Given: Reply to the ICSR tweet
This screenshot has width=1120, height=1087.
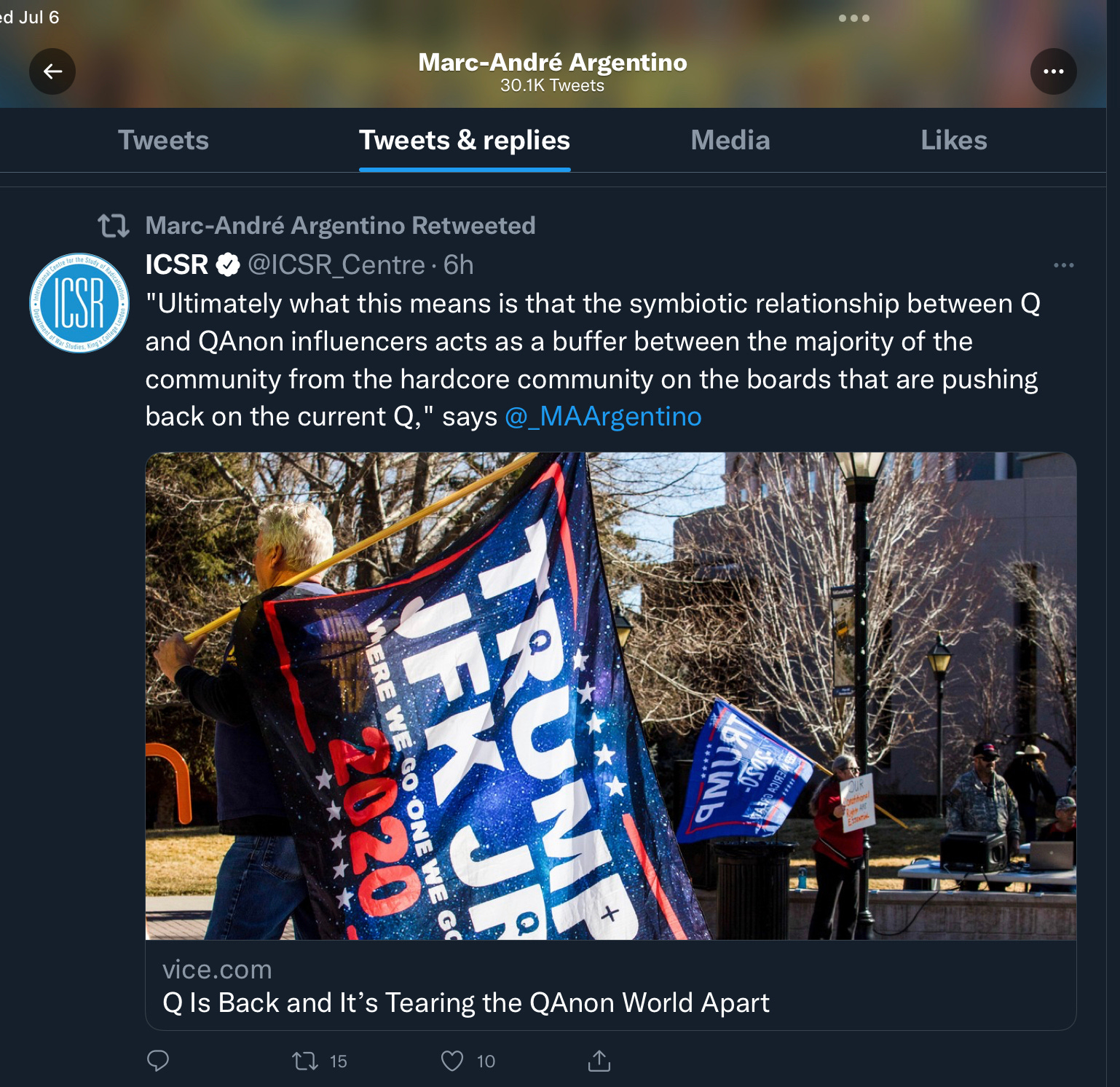Looking at the screenshot, I should tap(158, 1061).
